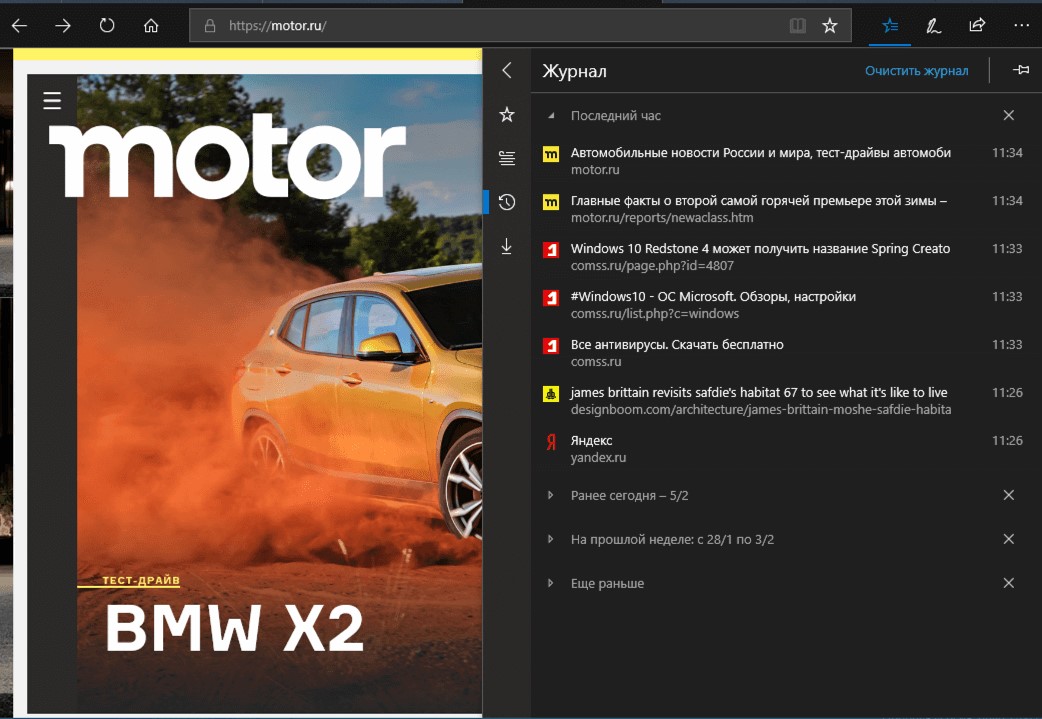Go back to the previous page
Image resolution: width=1042 pixels, height=719 pixels.
tap(20, 26)
